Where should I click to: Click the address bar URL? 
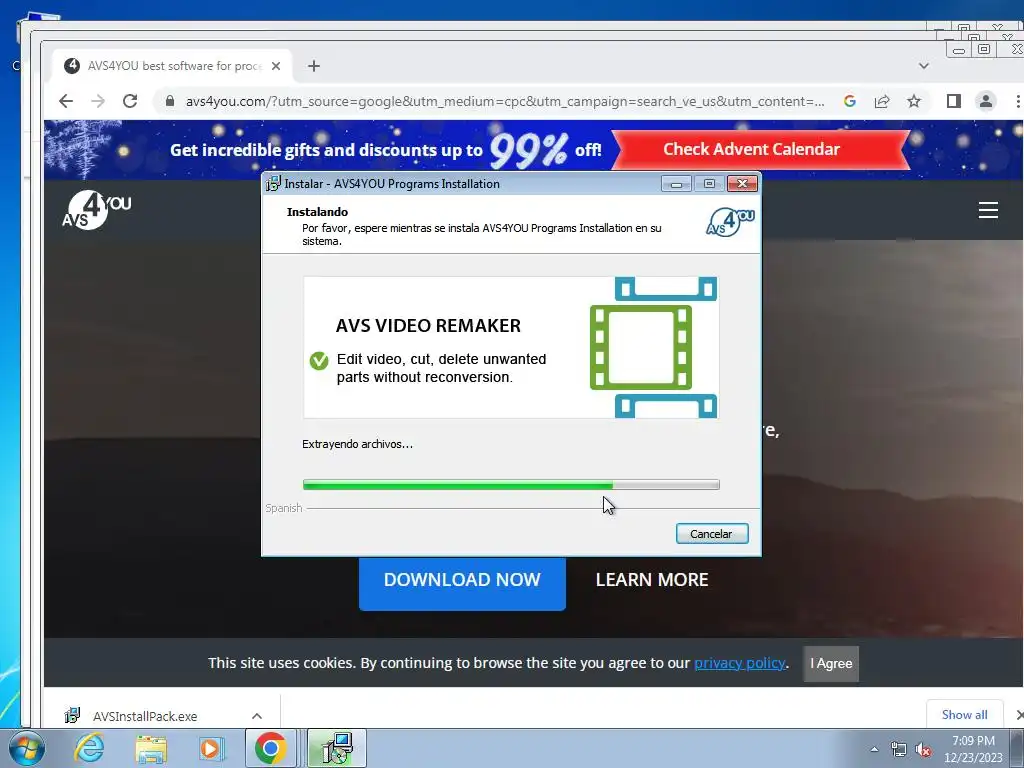[x=505, y=101]
